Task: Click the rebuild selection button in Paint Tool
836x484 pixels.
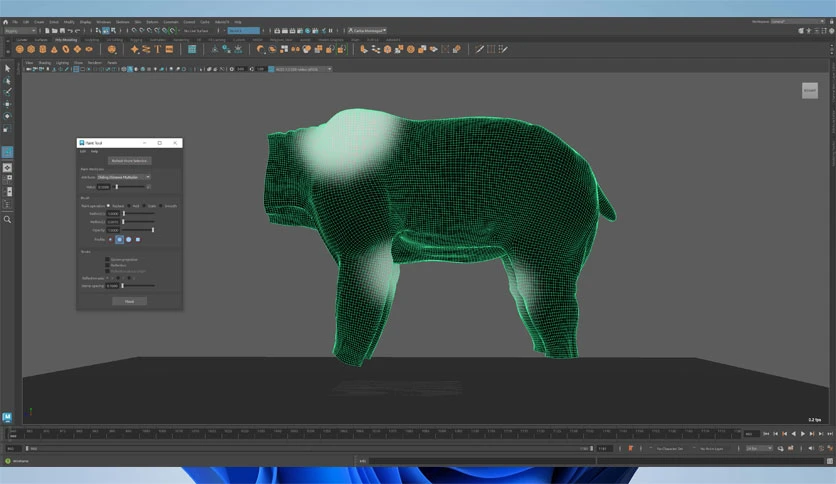Action: [x=130, y=160]
